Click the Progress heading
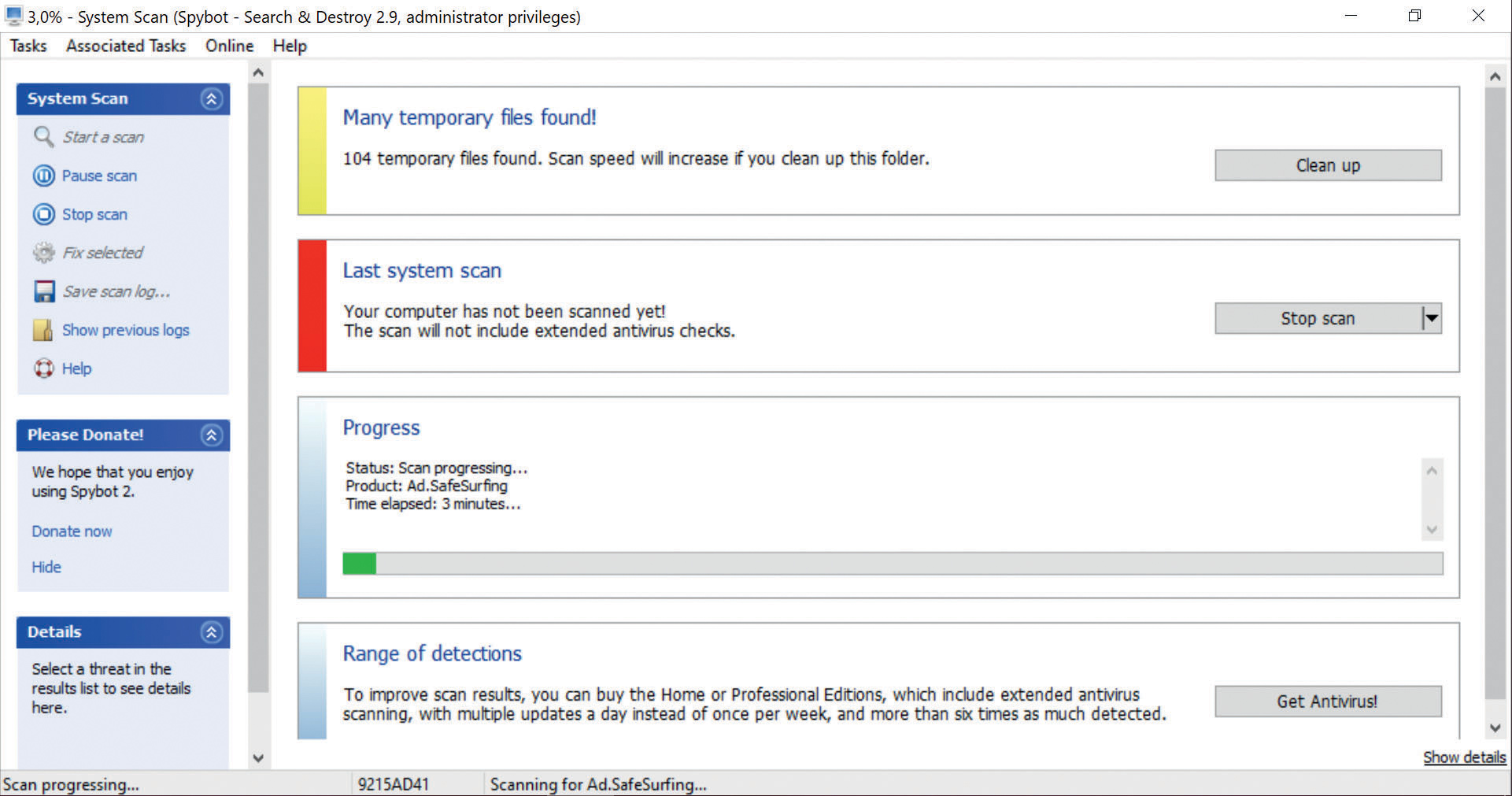The width and height of the screenshot is (1512, 796). [381, 428]
